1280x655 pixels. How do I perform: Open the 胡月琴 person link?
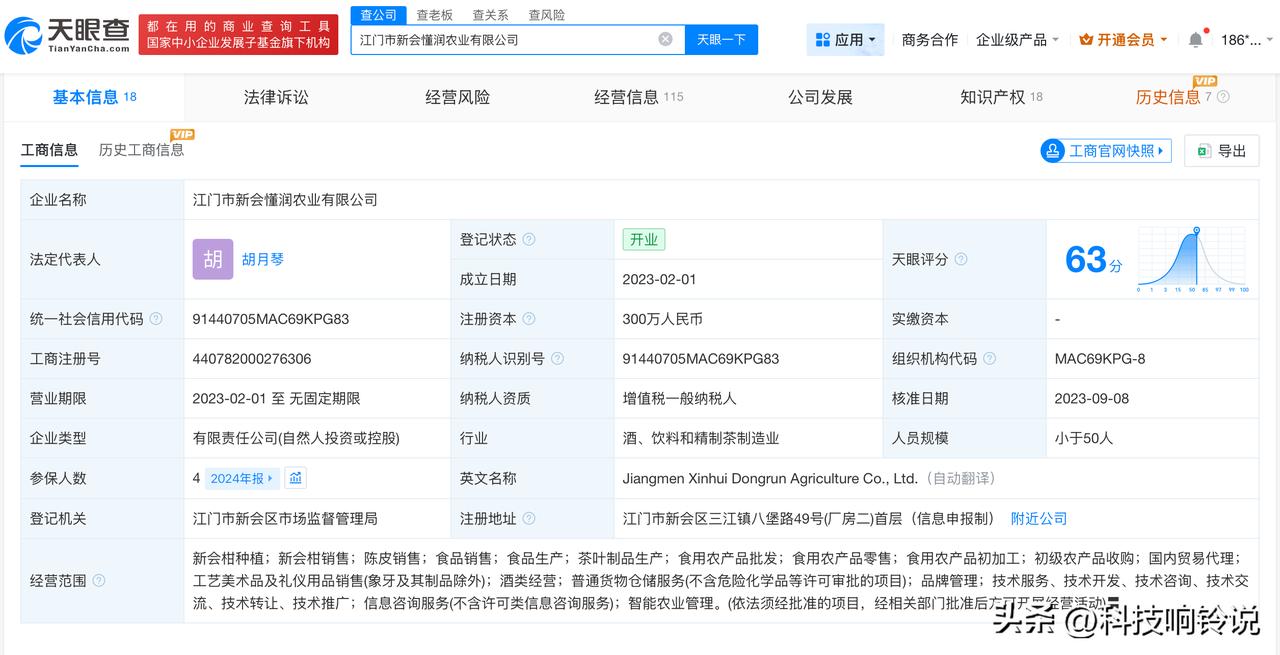263,259
